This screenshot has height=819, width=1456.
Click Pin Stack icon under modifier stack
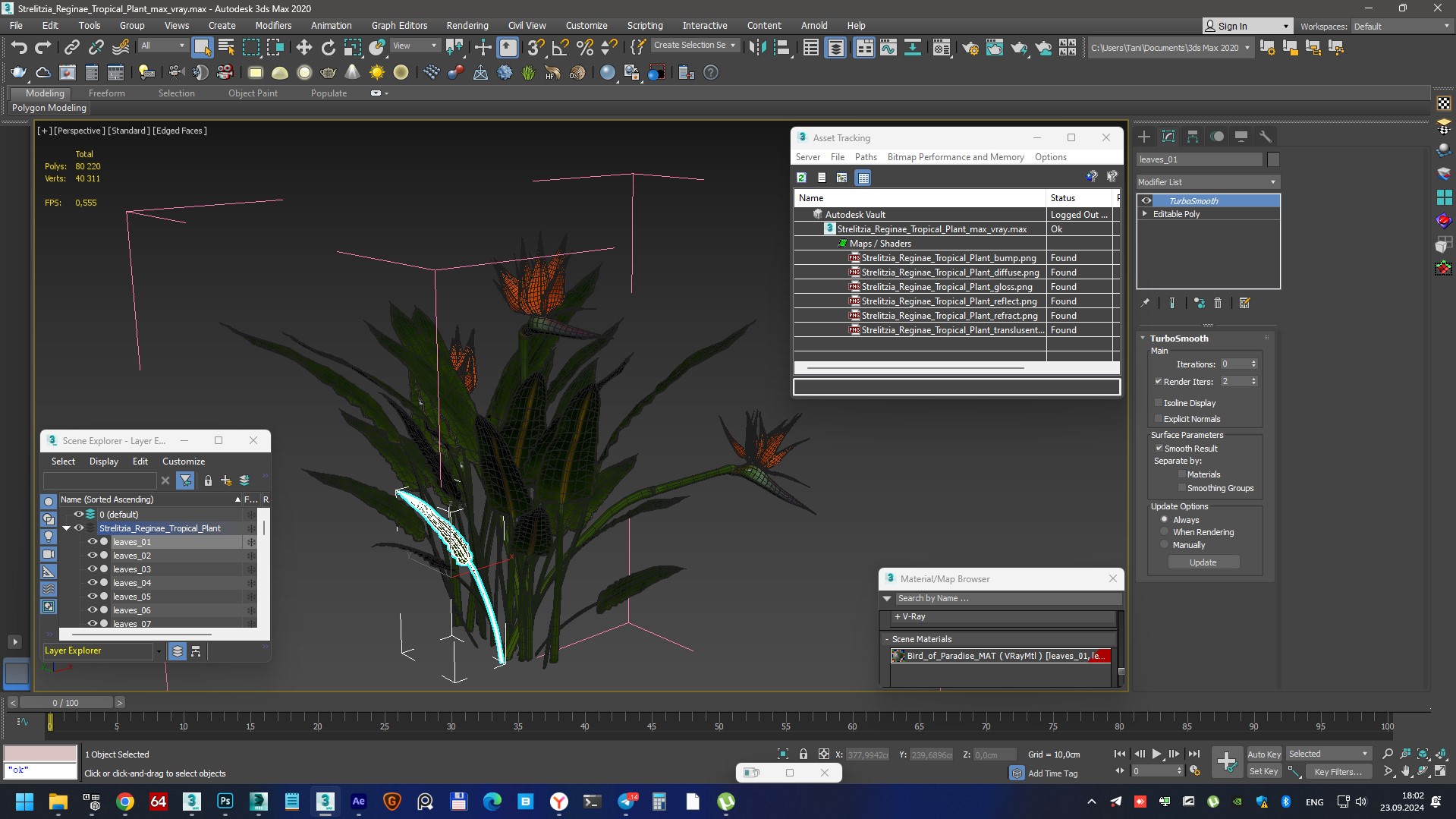[1145, 303]
